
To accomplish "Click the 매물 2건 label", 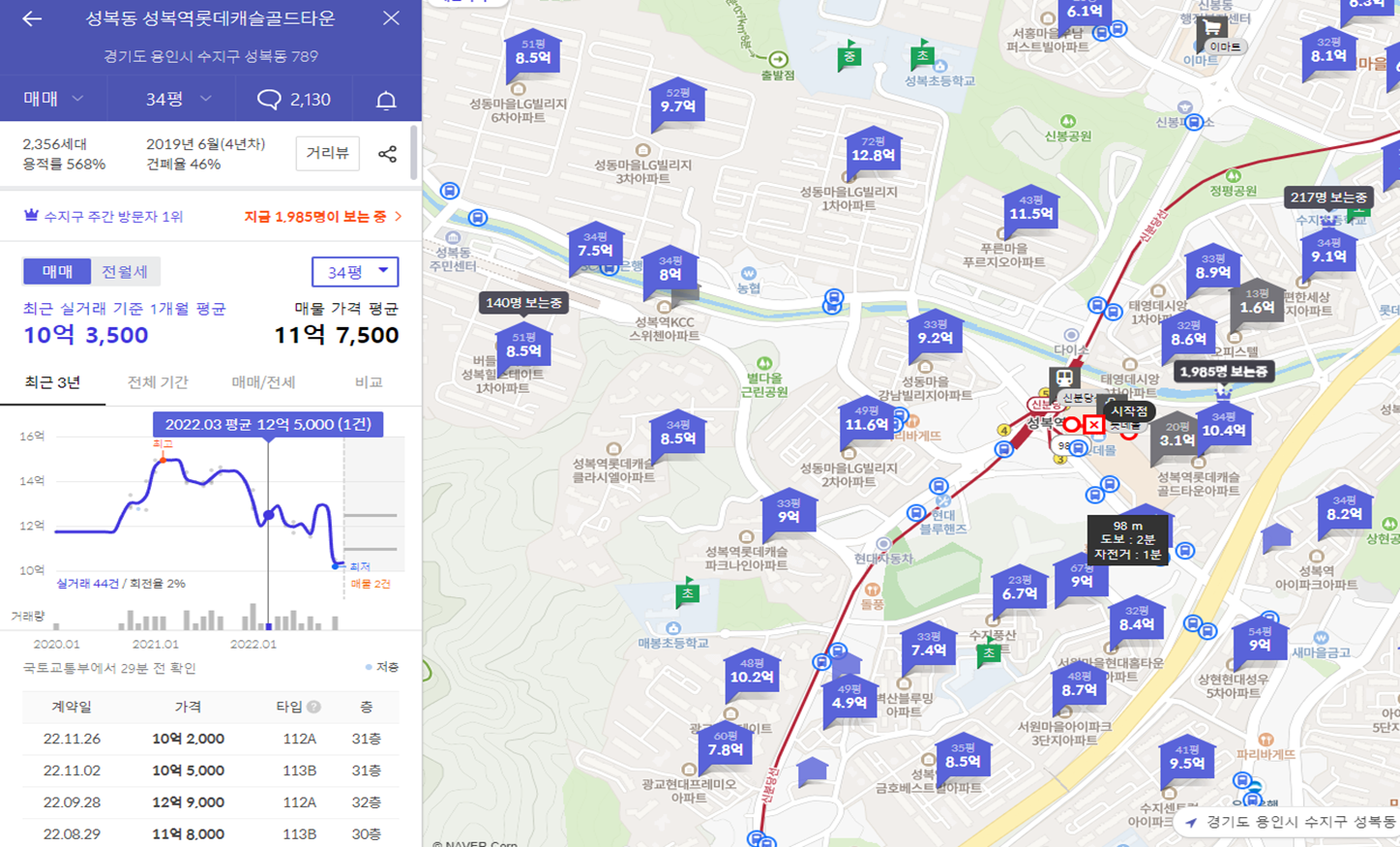I will coord(371,585).
